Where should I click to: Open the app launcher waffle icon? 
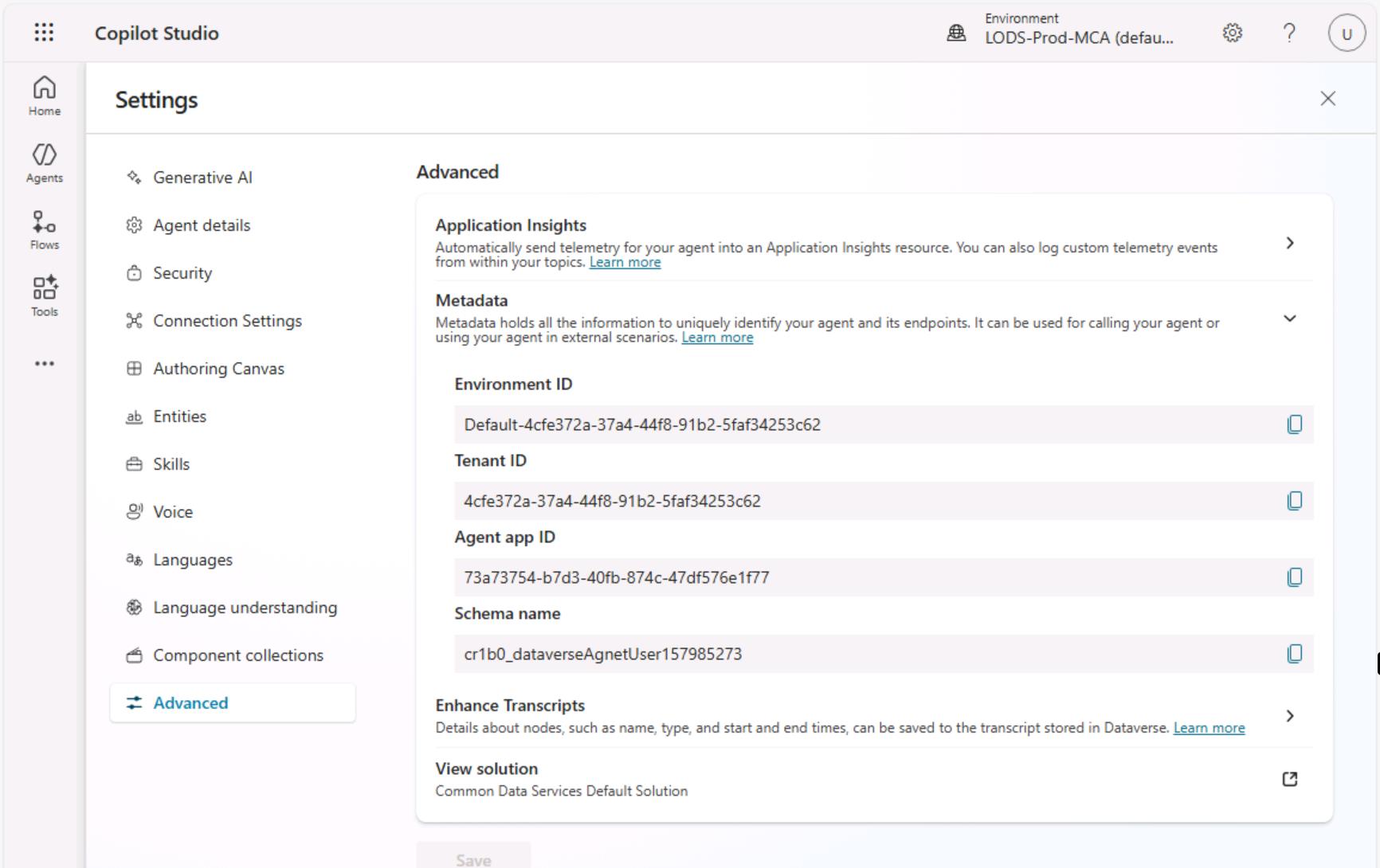tap(44, 33)
